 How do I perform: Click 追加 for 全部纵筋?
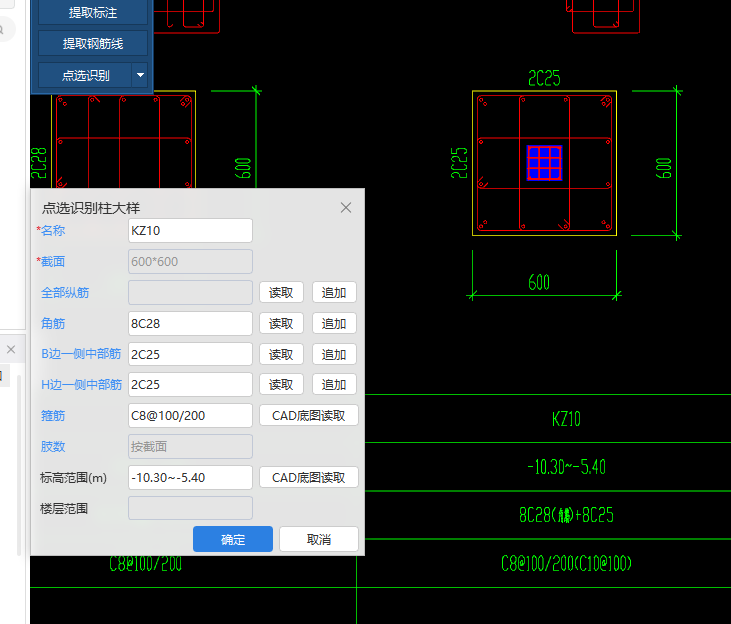334,292
